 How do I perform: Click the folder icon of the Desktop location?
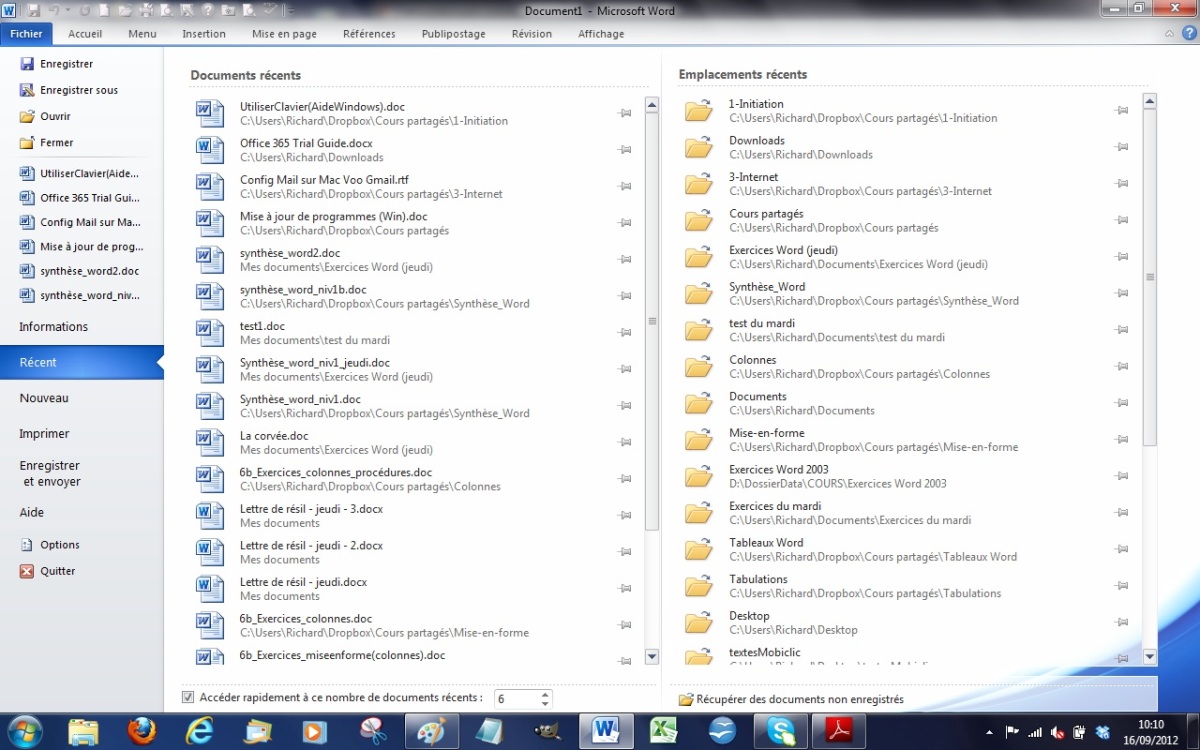pyautogui.click(x=699, y=623)
